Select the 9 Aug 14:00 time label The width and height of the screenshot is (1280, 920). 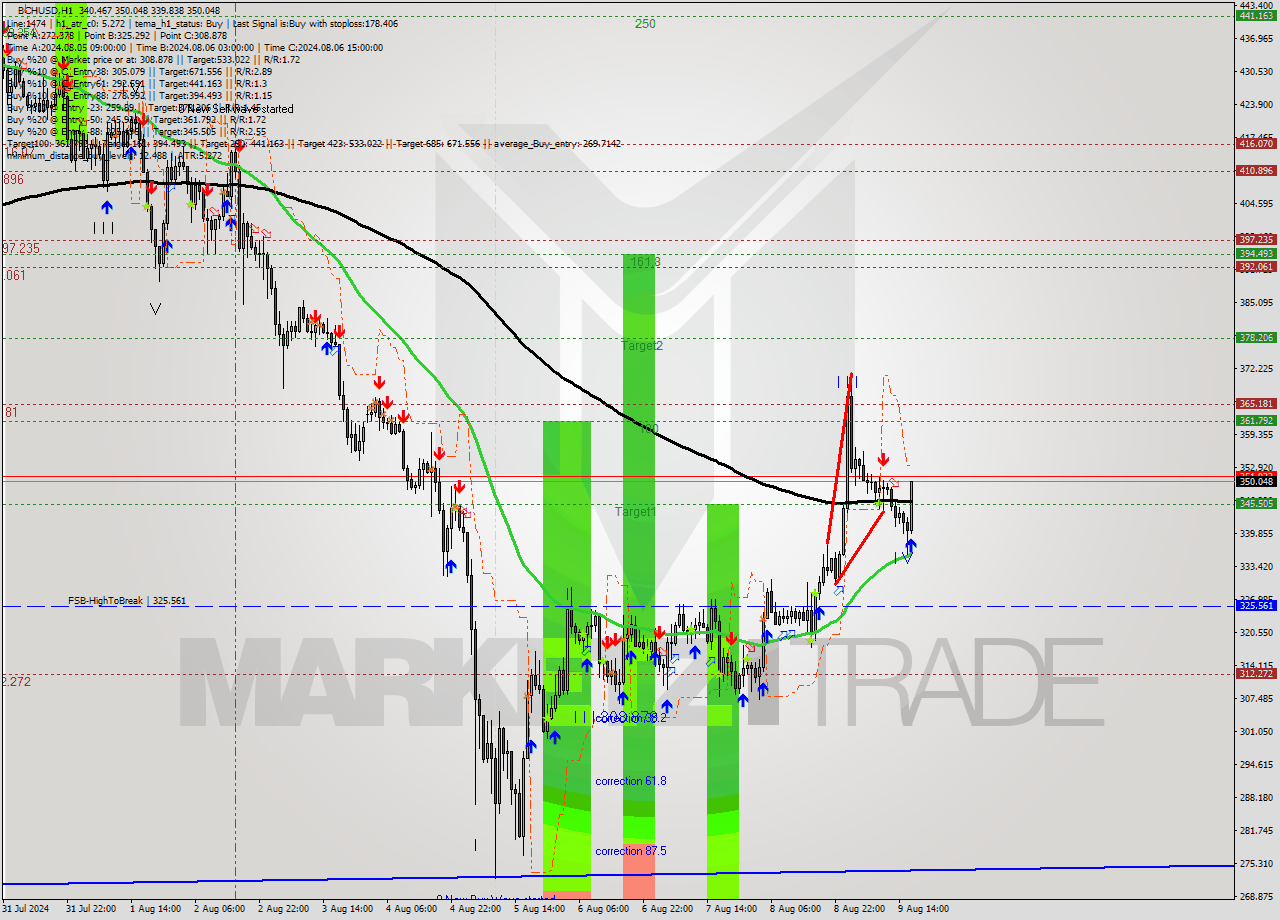pyautogui.click(x=923, y=909)
